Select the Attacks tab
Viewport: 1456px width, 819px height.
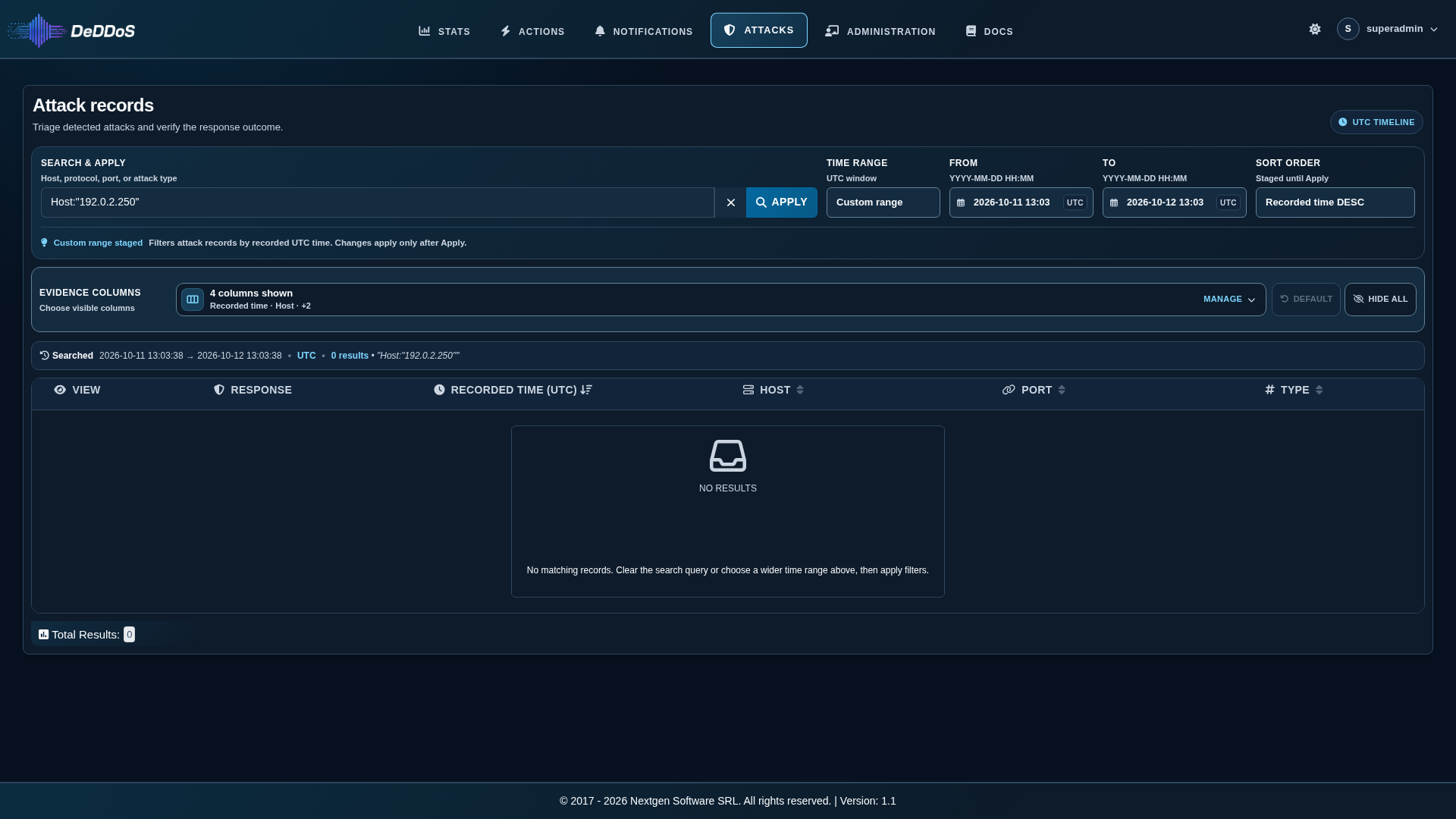[758, 30]
